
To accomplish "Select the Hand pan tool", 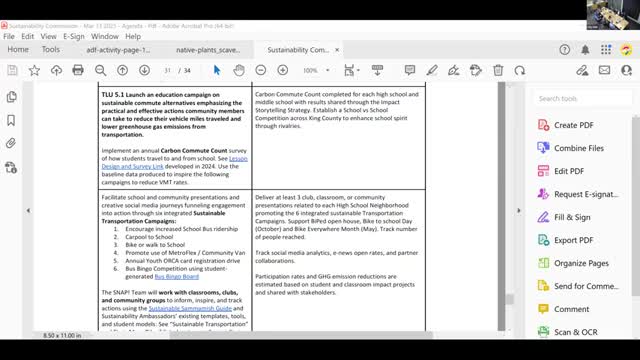I will [239, 70].
